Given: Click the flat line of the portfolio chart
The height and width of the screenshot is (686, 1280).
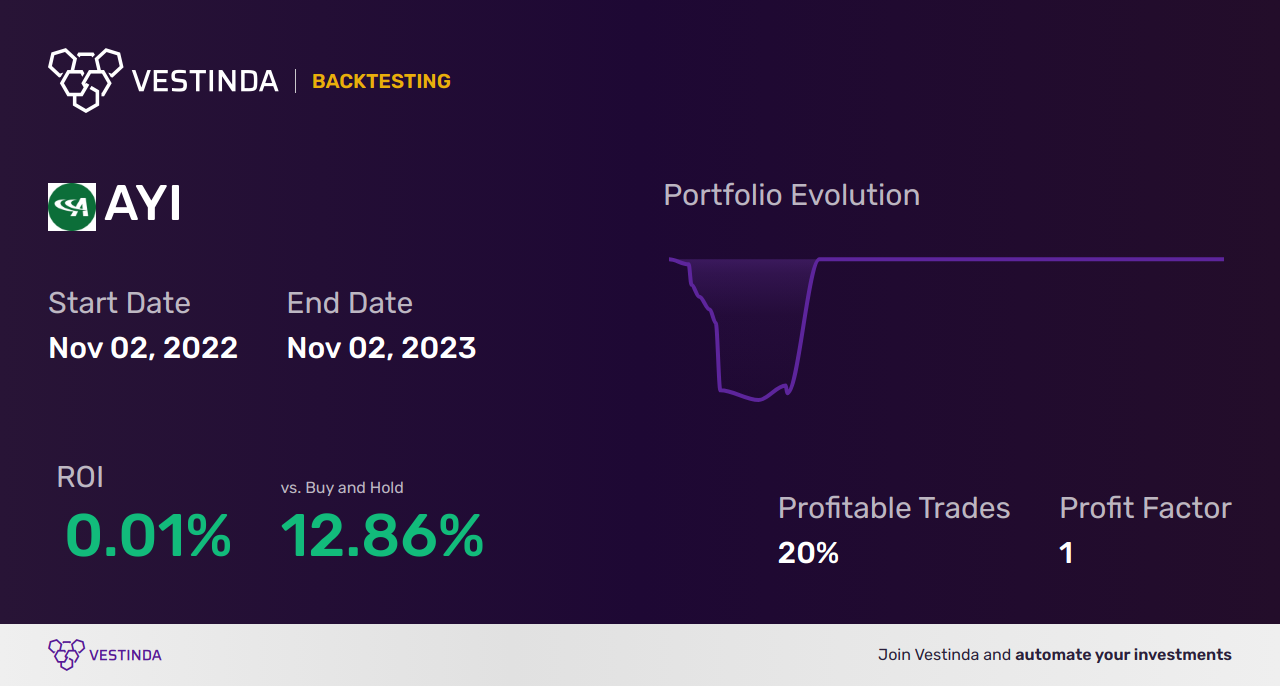Looking at the screenshot, I should 1020,259.
